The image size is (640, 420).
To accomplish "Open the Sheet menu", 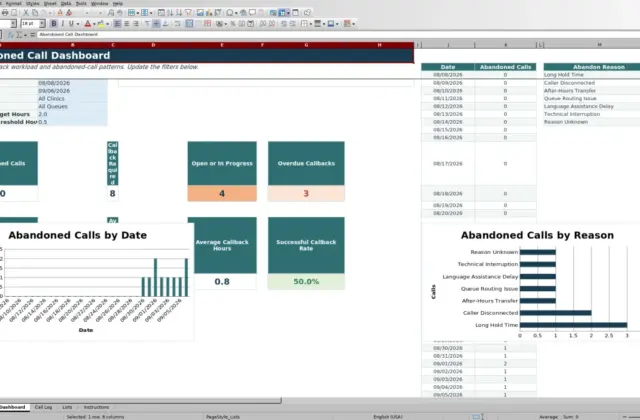I will click(x=50, y=3).
